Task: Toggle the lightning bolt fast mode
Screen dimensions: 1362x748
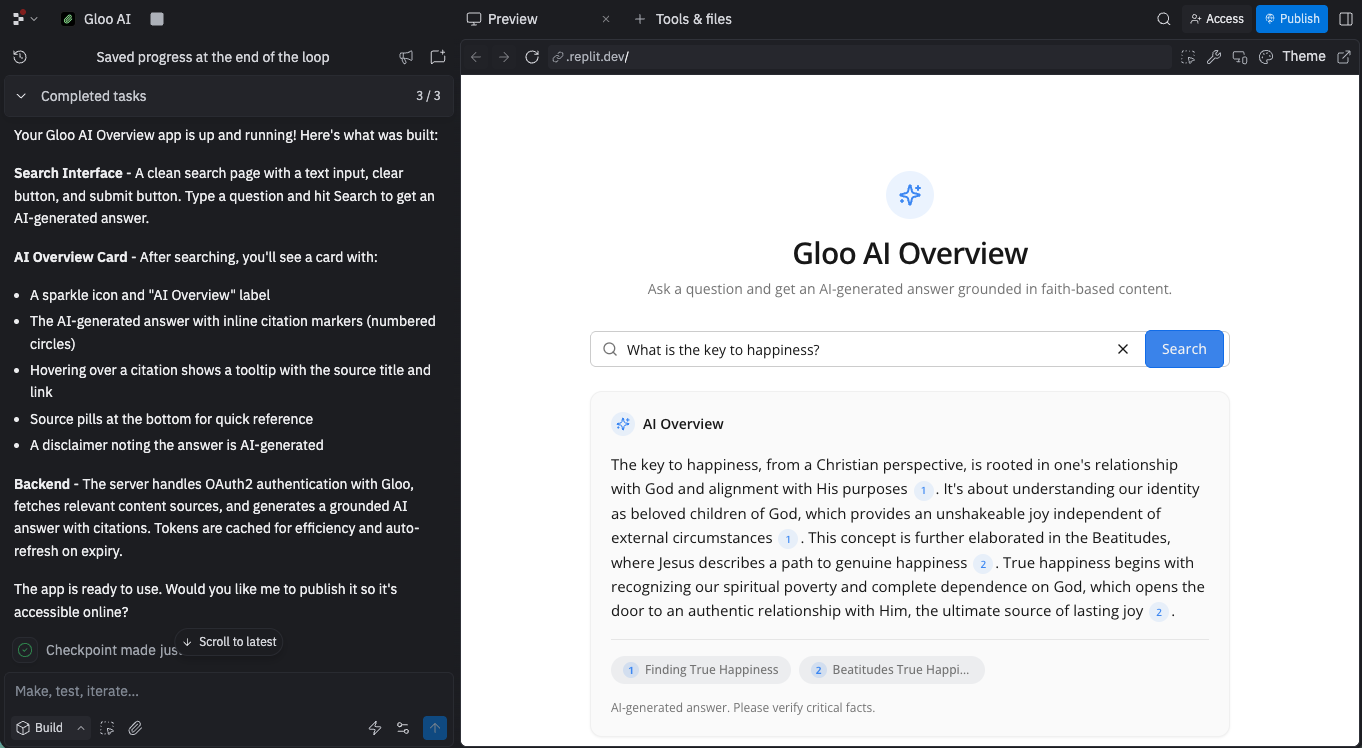Action: pos(375,728)
